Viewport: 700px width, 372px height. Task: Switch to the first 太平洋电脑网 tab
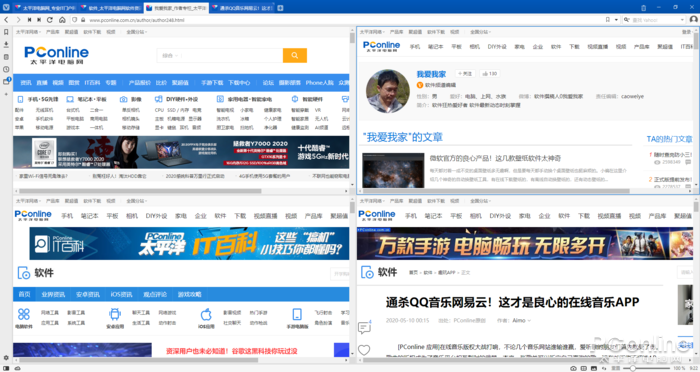point(44,8)
